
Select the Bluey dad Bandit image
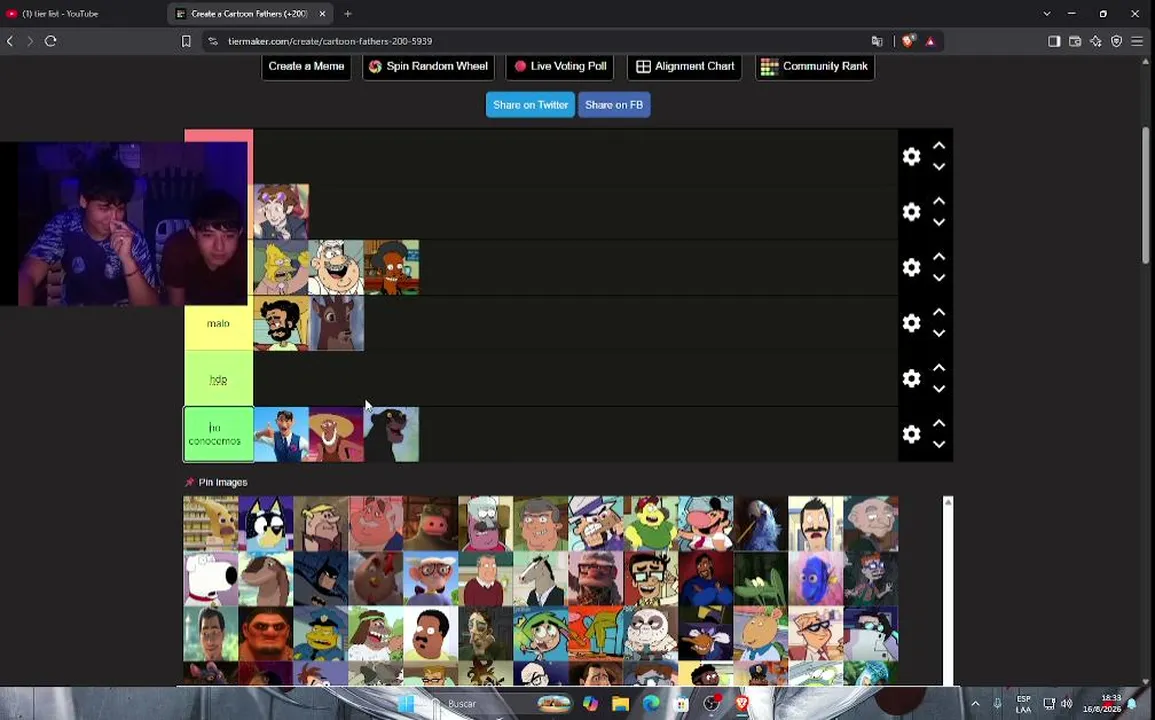tap(265, 523)
